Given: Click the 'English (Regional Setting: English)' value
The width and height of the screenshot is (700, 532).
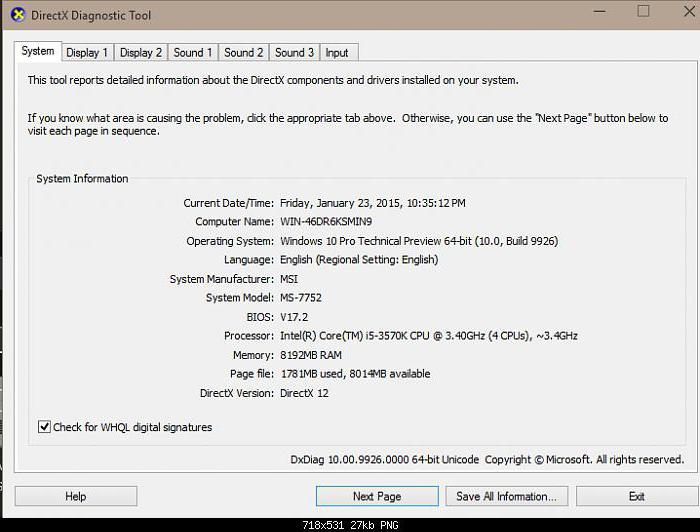Looking at the screenshot, I should pos(359,260).
